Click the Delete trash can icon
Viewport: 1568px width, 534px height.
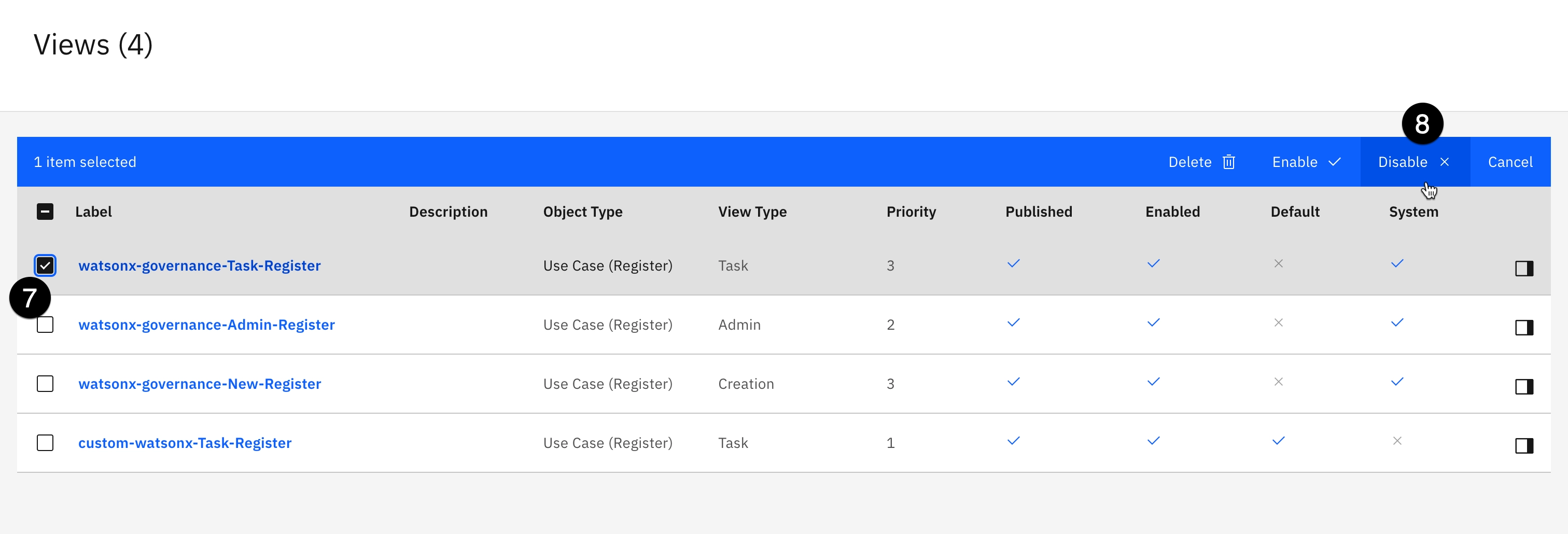(x=1228, y=162)
